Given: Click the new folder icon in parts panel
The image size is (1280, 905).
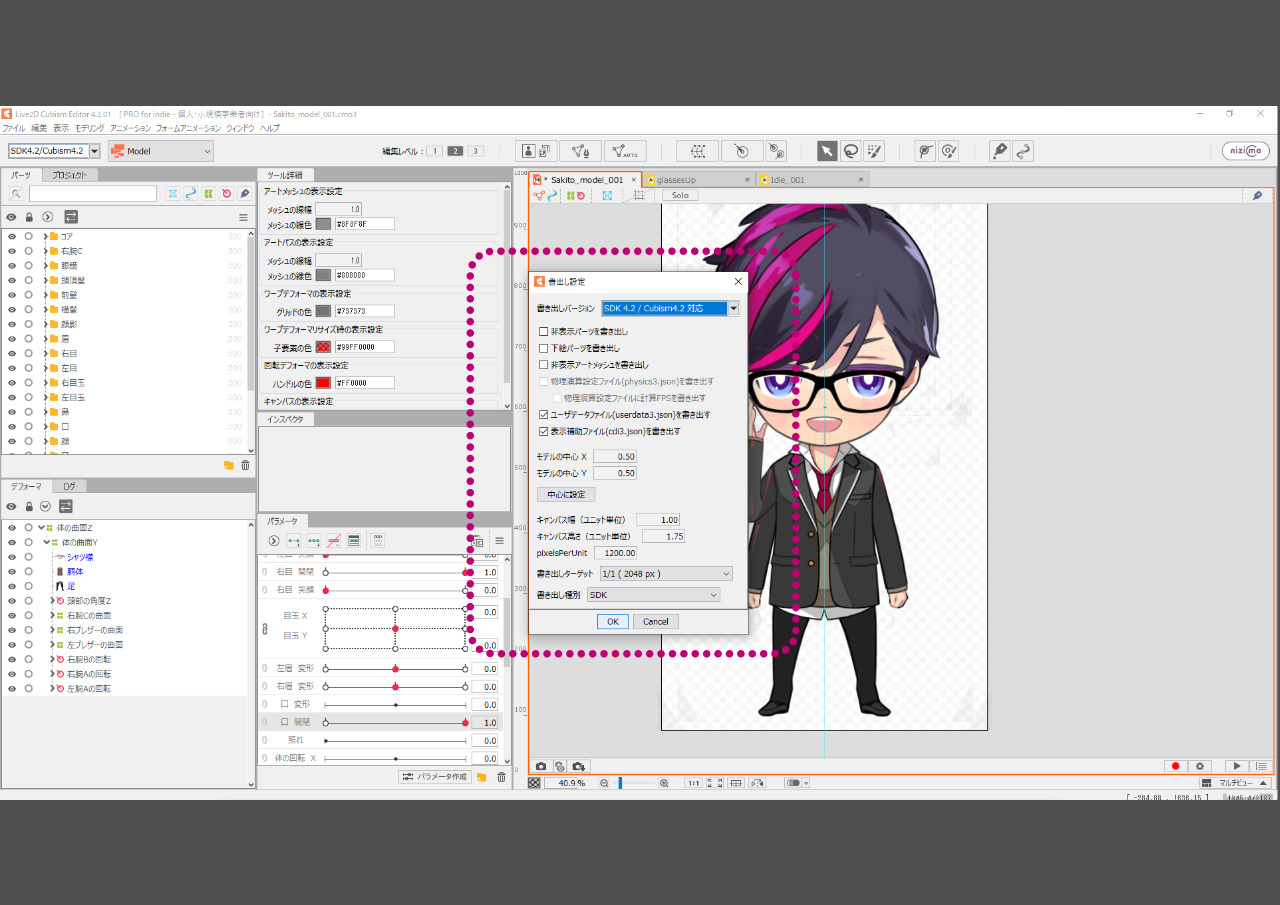Looking at the screenshot, I should 228,465.
